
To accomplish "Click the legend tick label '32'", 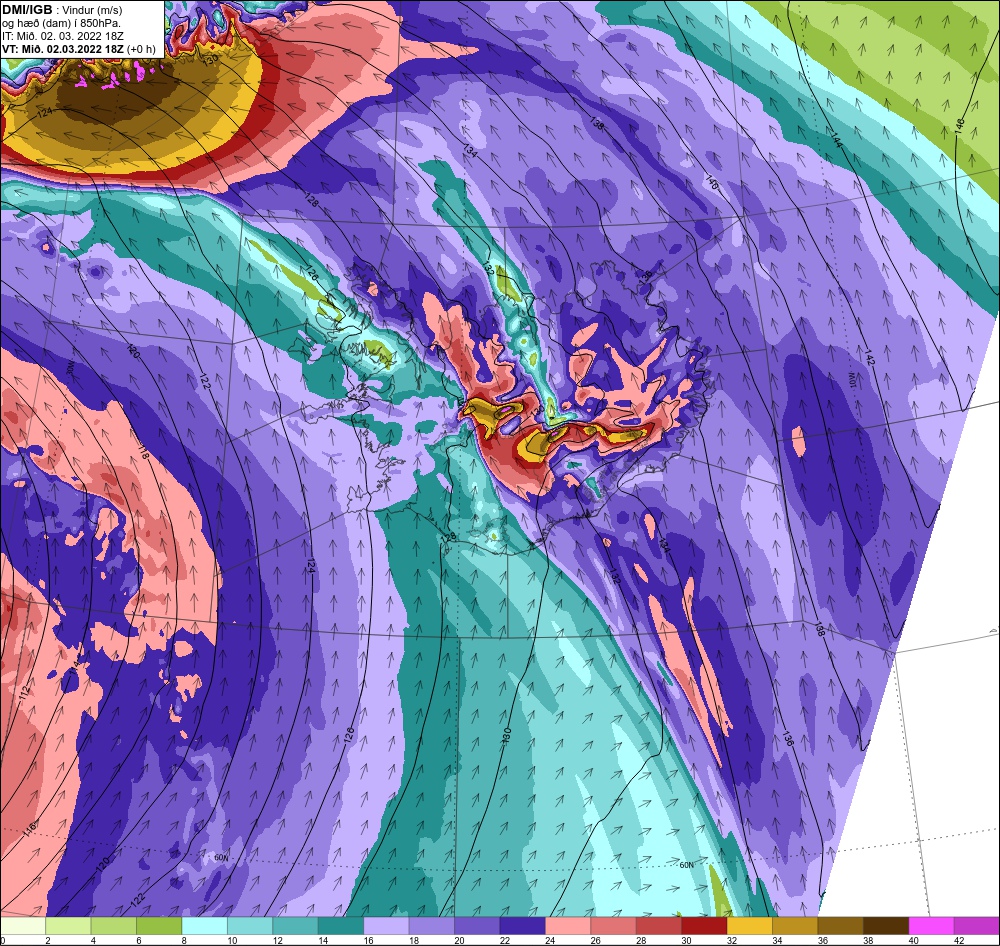I will [x=732, y=940].
